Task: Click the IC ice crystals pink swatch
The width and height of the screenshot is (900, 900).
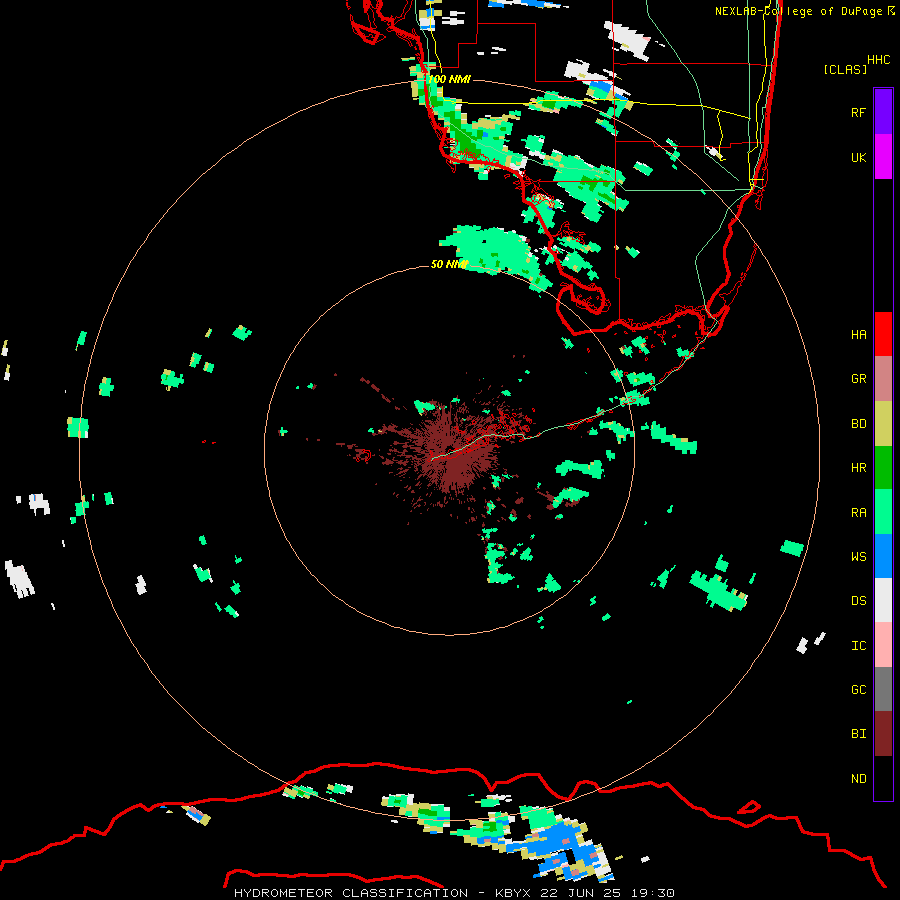Action: tap(883, 645)
